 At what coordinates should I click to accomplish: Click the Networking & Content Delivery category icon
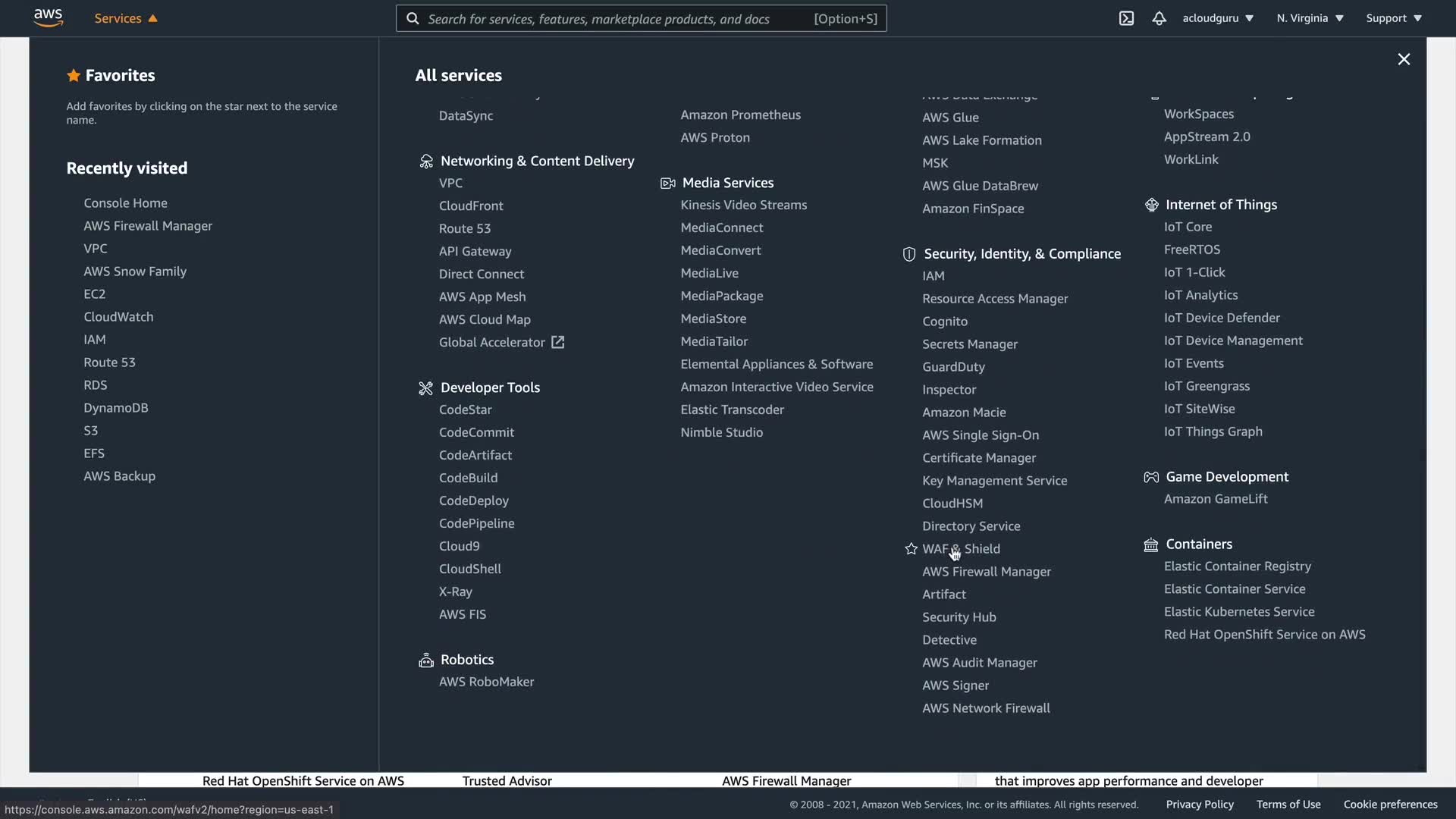point(426,162)
